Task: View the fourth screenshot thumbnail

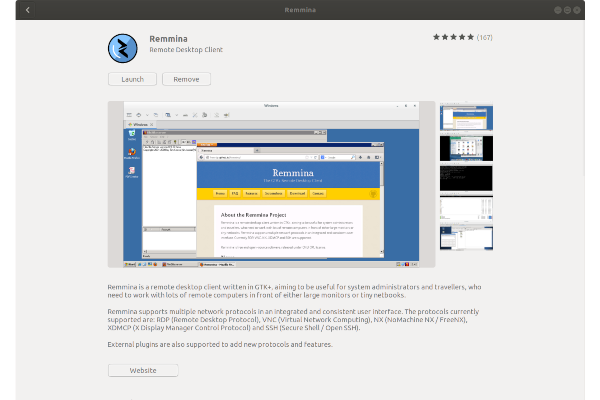Action: [466, 208]
